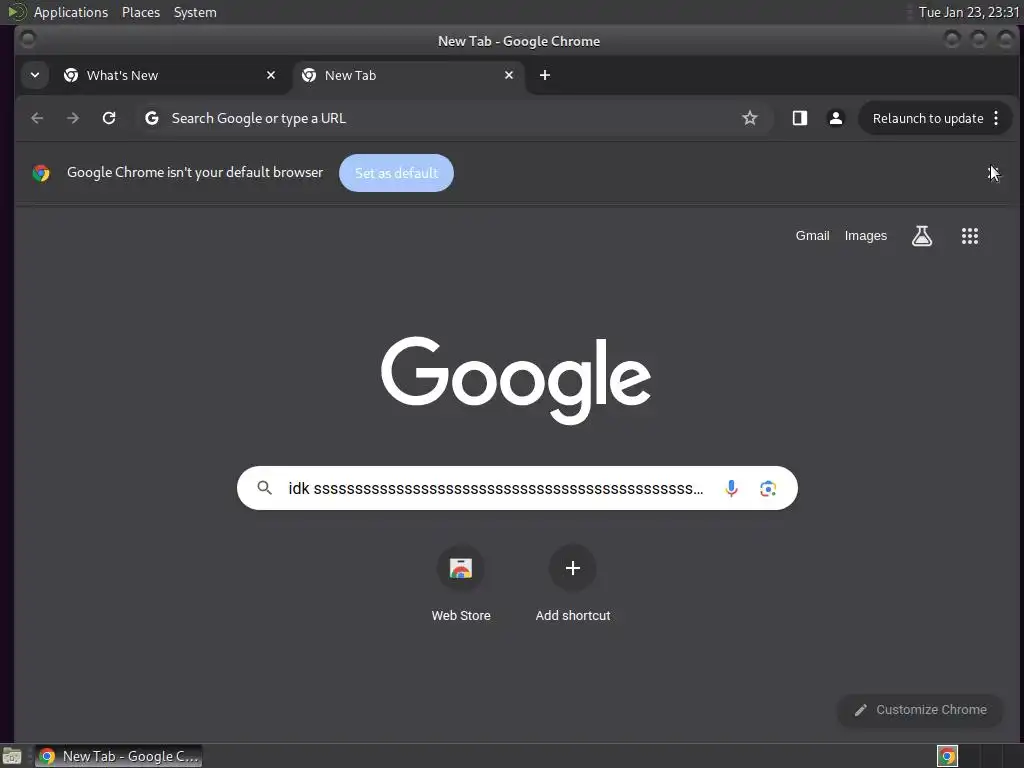Dismiss the default browser notification bar
This screenshot has width=1024, height=768.
pos(993,172)
